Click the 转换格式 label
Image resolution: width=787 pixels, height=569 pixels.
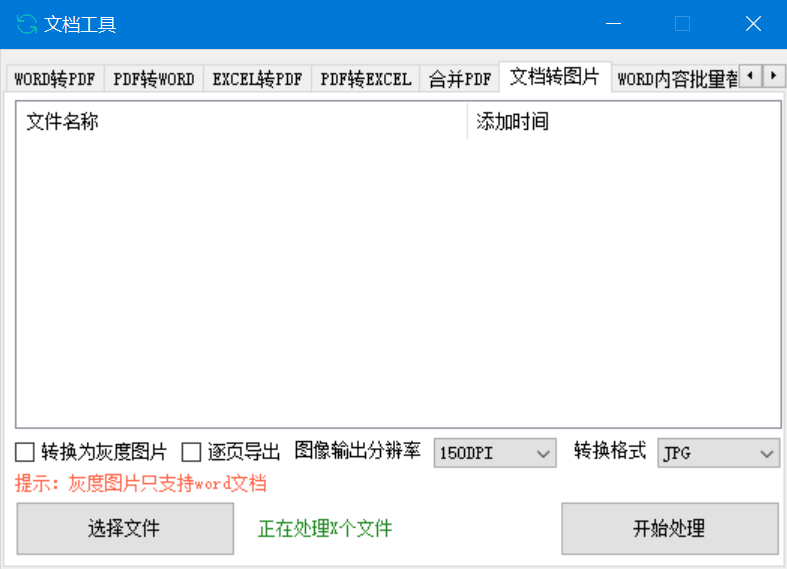(610, 451)
